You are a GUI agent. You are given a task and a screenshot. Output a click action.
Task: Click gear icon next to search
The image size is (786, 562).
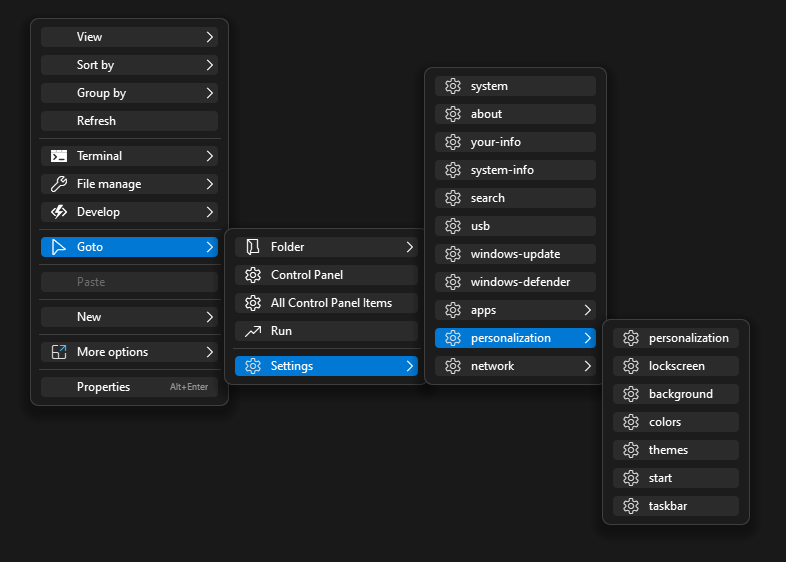[453, 198]
